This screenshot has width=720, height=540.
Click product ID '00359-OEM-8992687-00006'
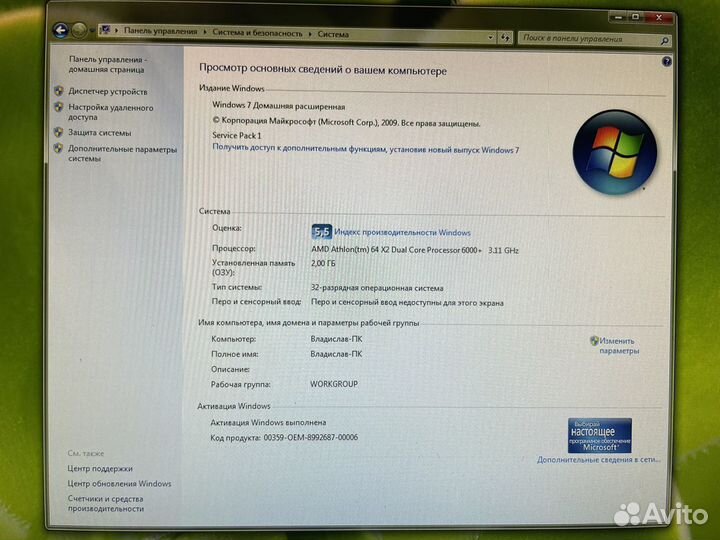tap(311, 438)
